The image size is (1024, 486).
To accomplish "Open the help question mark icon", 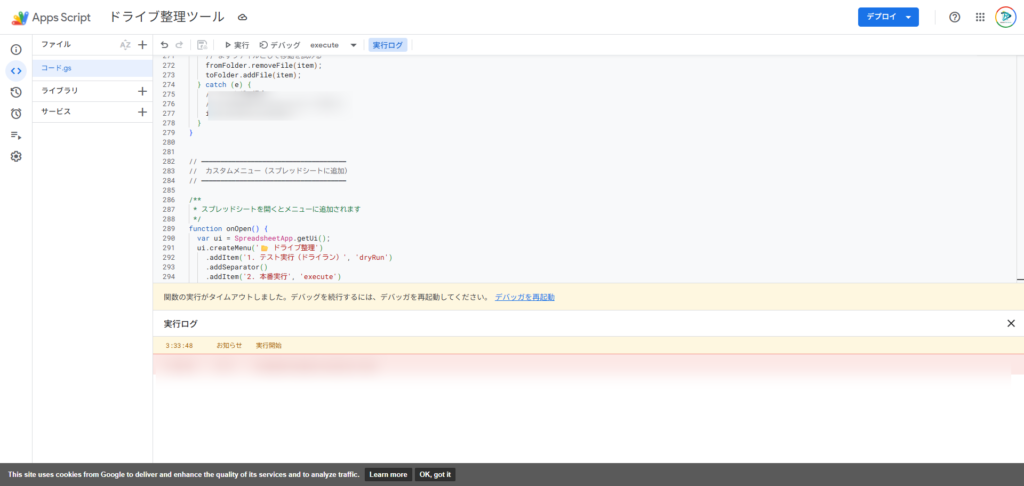I will (954, 18).
